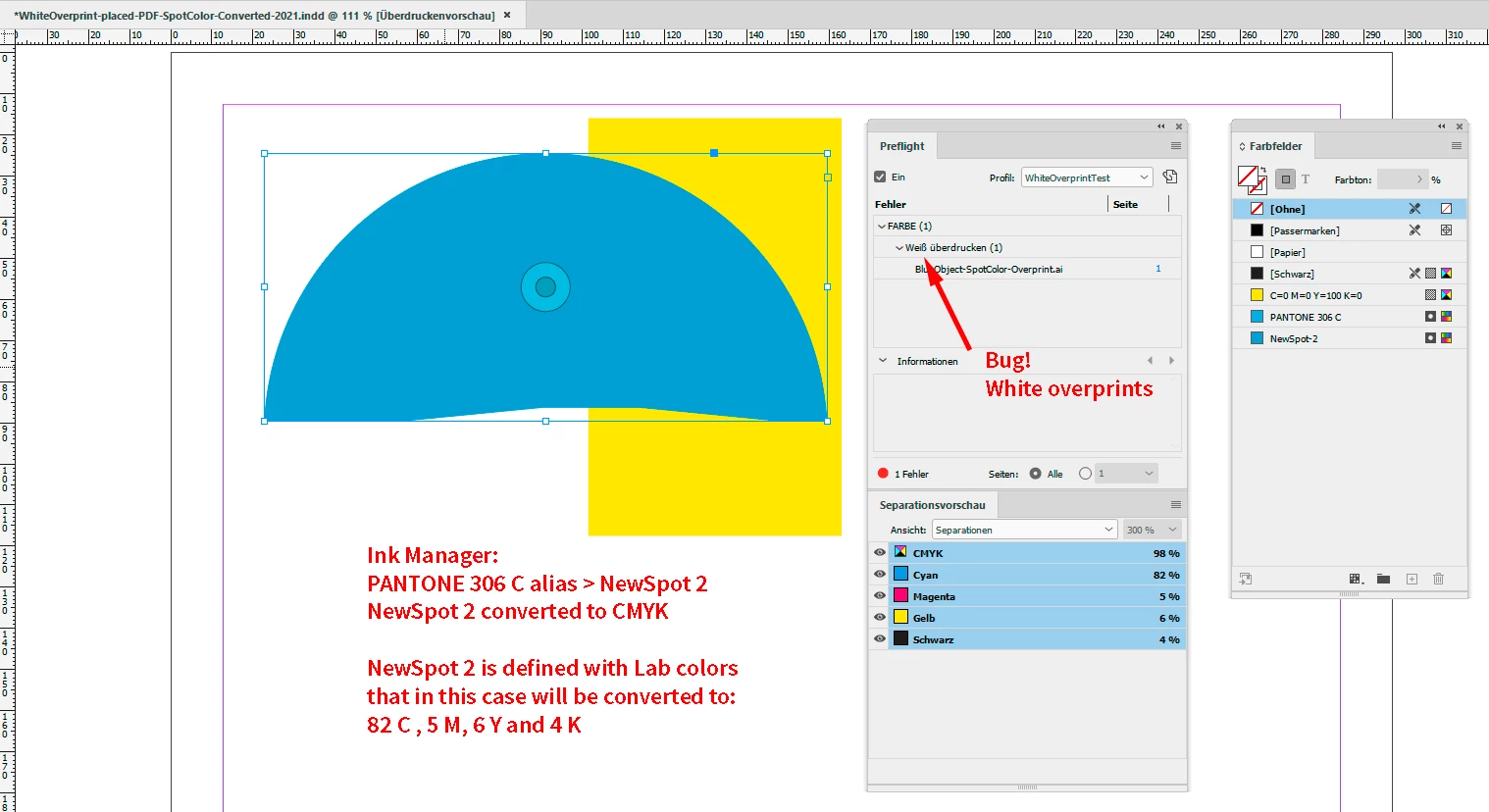
Task: Go to previous info with left arrow in Informationen
Action: pos(1150,361)
